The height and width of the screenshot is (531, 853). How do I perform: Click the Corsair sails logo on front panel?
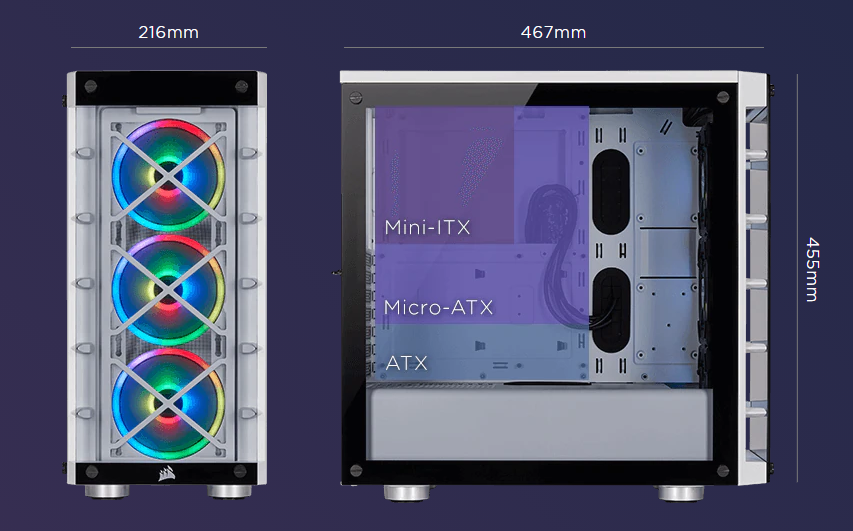166,473
